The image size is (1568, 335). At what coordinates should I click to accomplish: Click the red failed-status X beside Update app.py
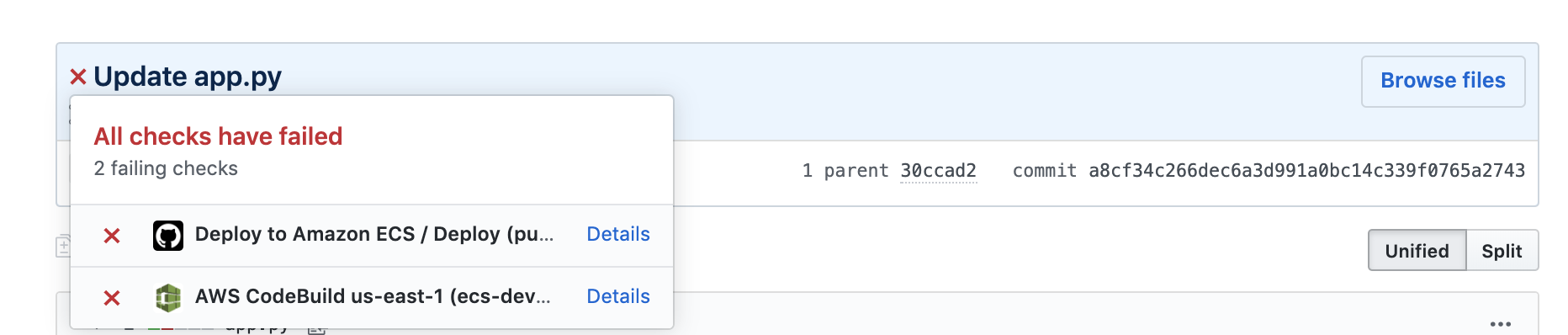point(78,77)
